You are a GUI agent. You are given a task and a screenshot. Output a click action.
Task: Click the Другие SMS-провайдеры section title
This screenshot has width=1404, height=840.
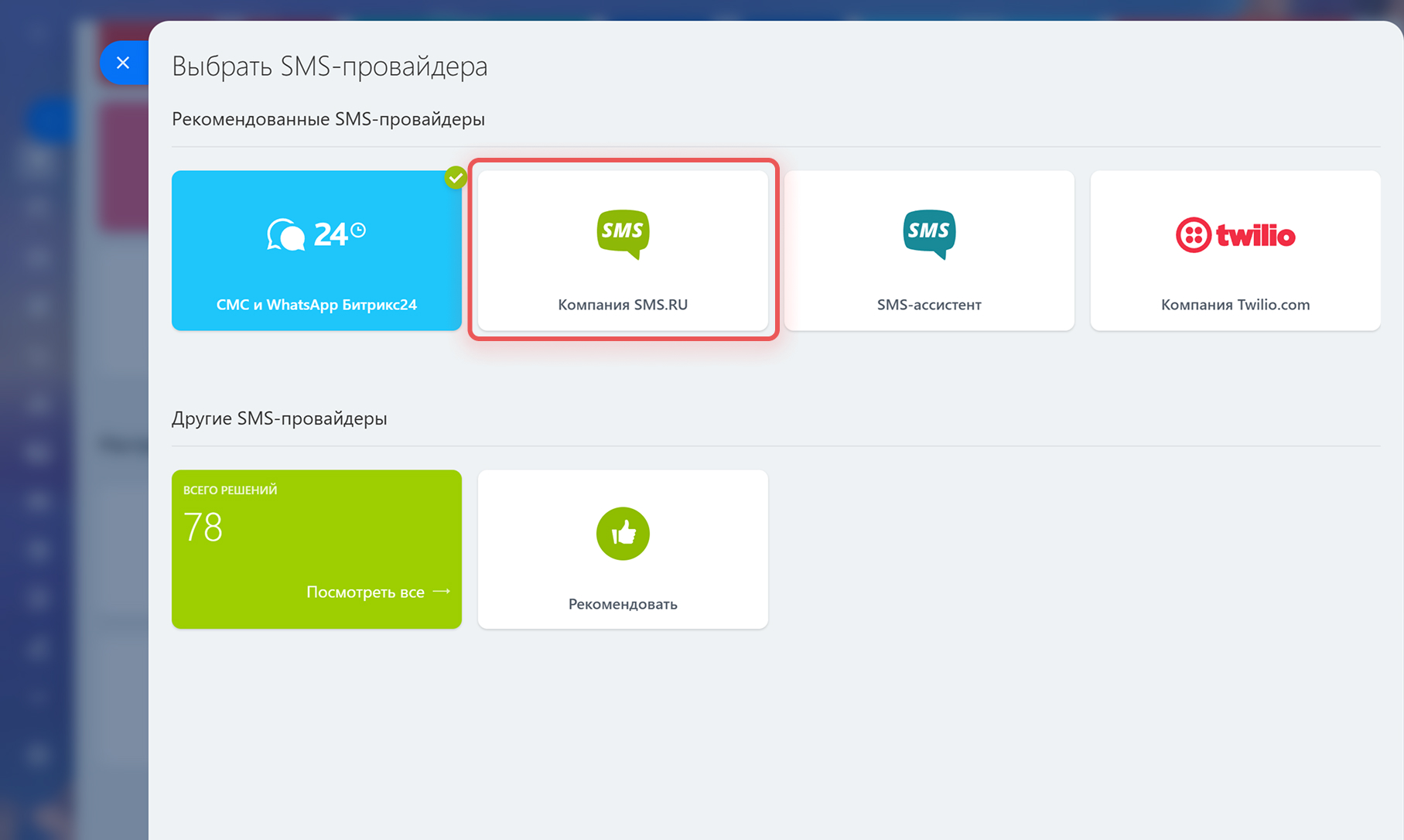point(279,418)
